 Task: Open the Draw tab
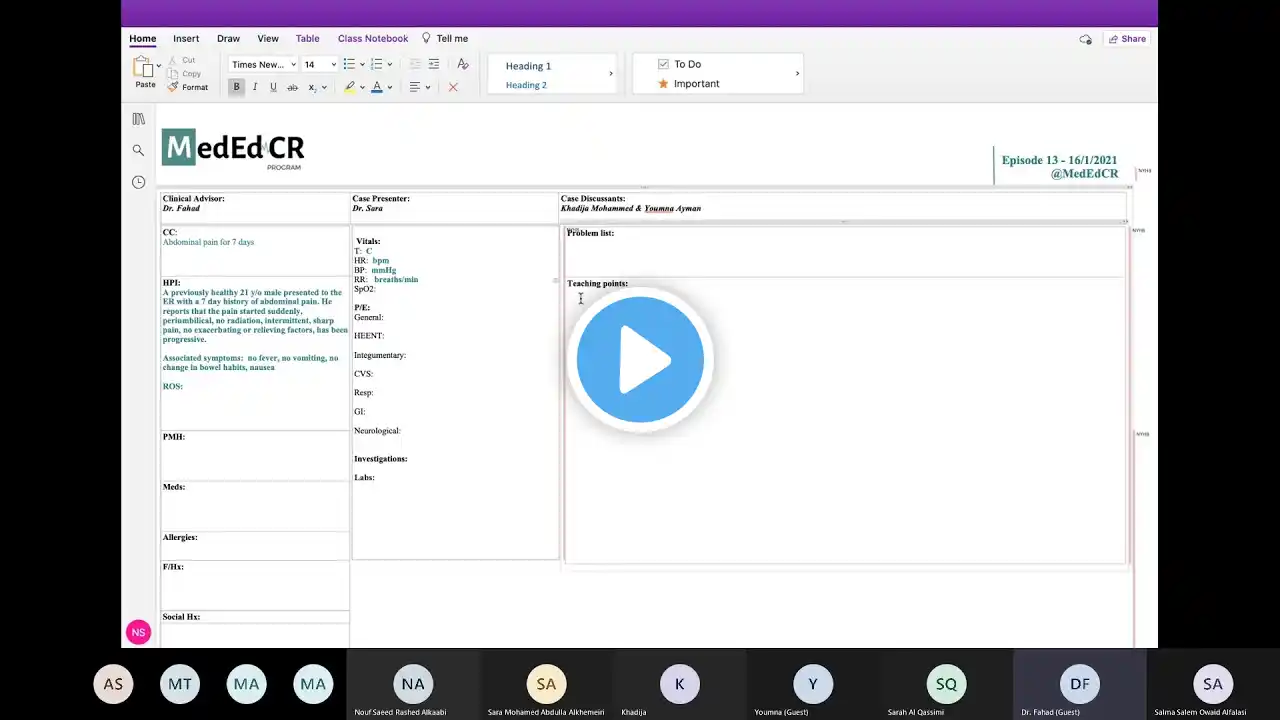[x=228, y=38]
